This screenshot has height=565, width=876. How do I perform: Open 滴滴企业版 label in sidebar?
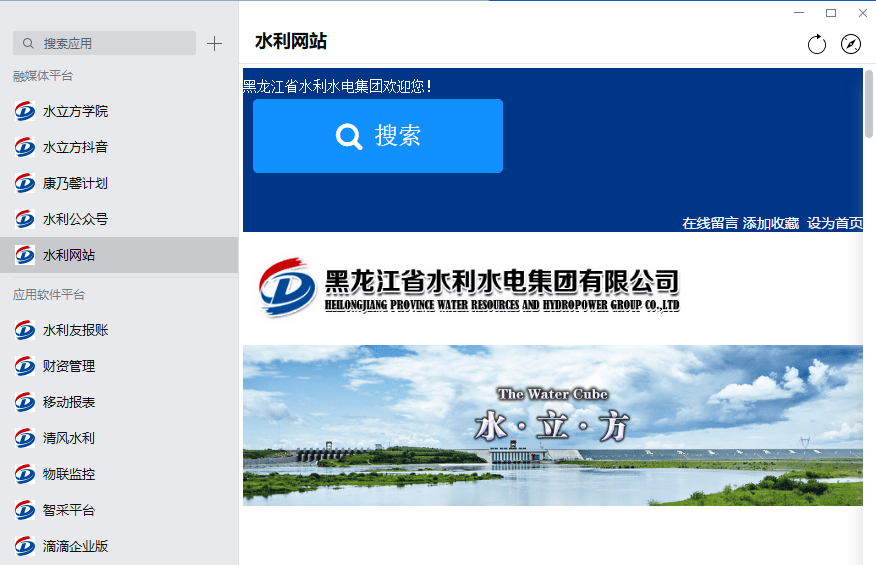click(75, 546)
